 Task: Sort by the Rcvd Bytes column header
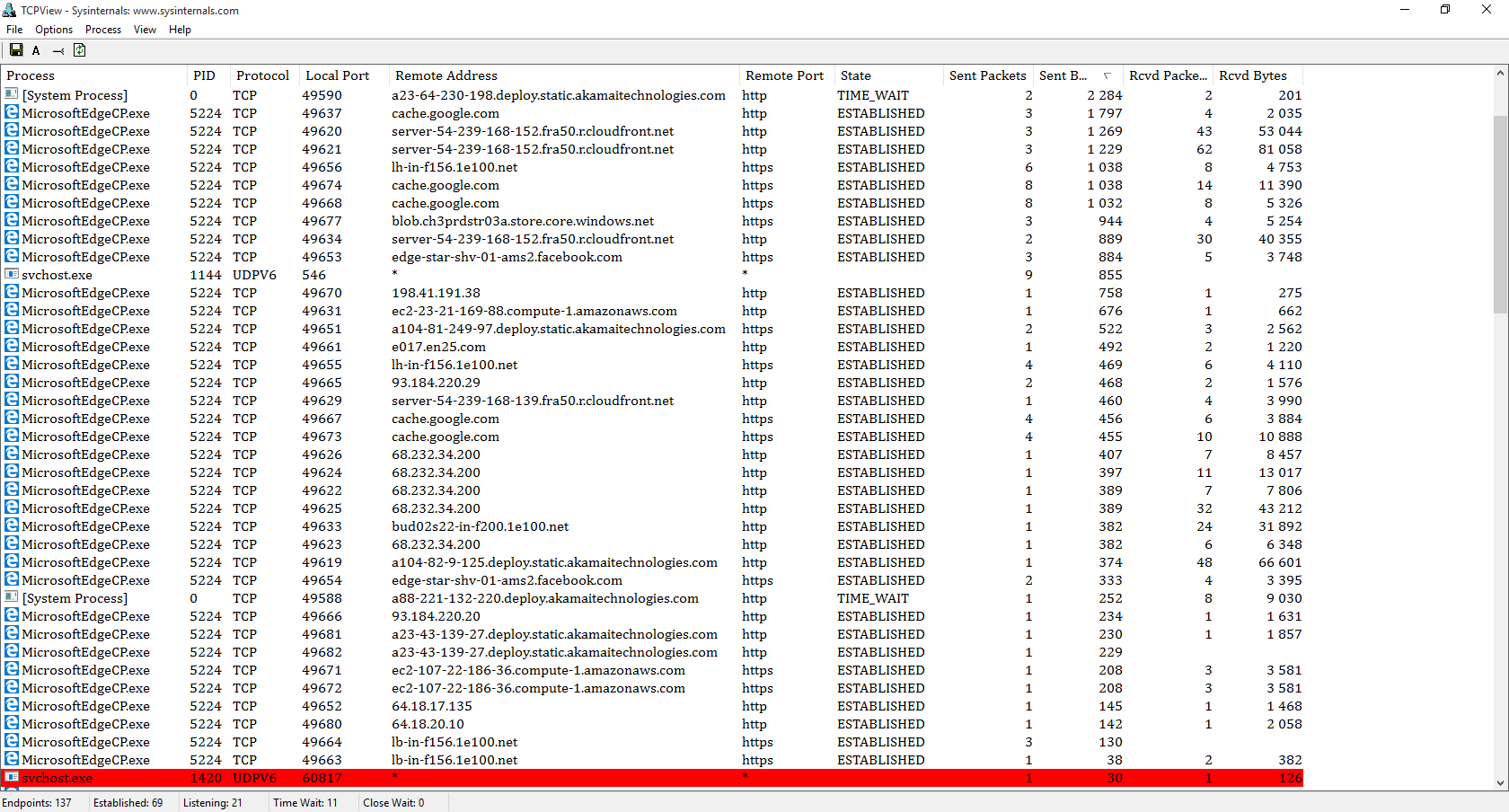[1253, 75]
